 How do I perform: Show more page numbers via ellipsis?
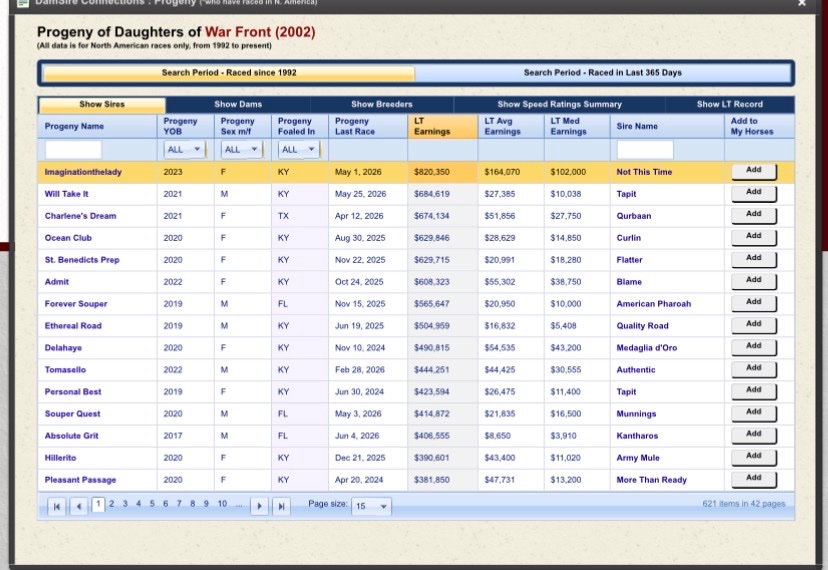[x=239, y=504]
